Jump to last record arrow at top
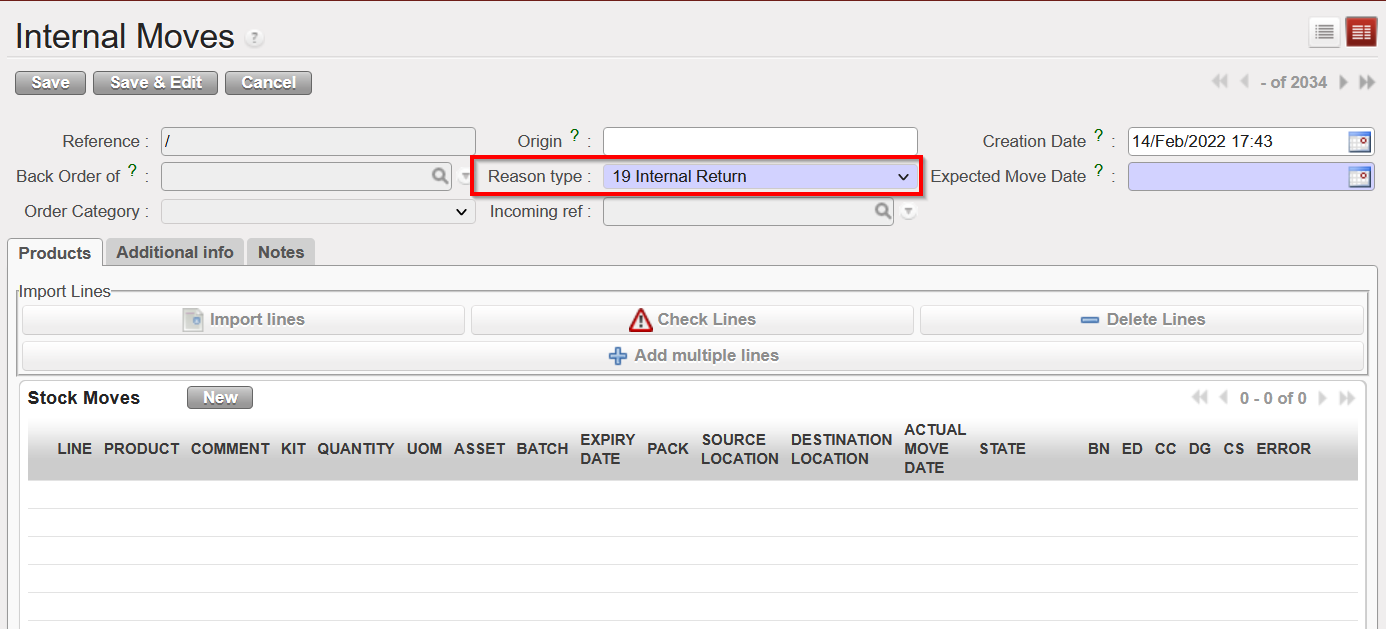The image size is (1386, 629). point(1367,82)
